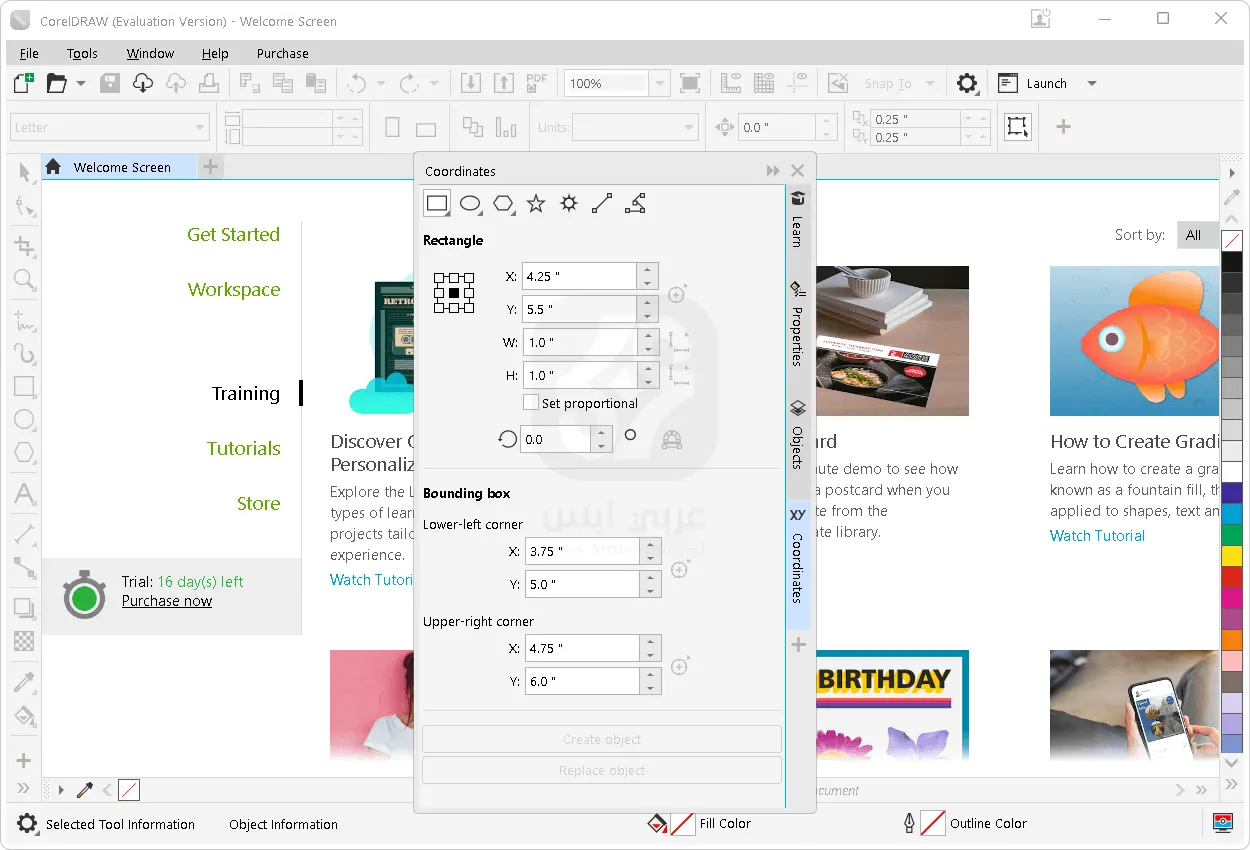
Task: Expand the Launch dropdown arrow
Action: 1092,84
